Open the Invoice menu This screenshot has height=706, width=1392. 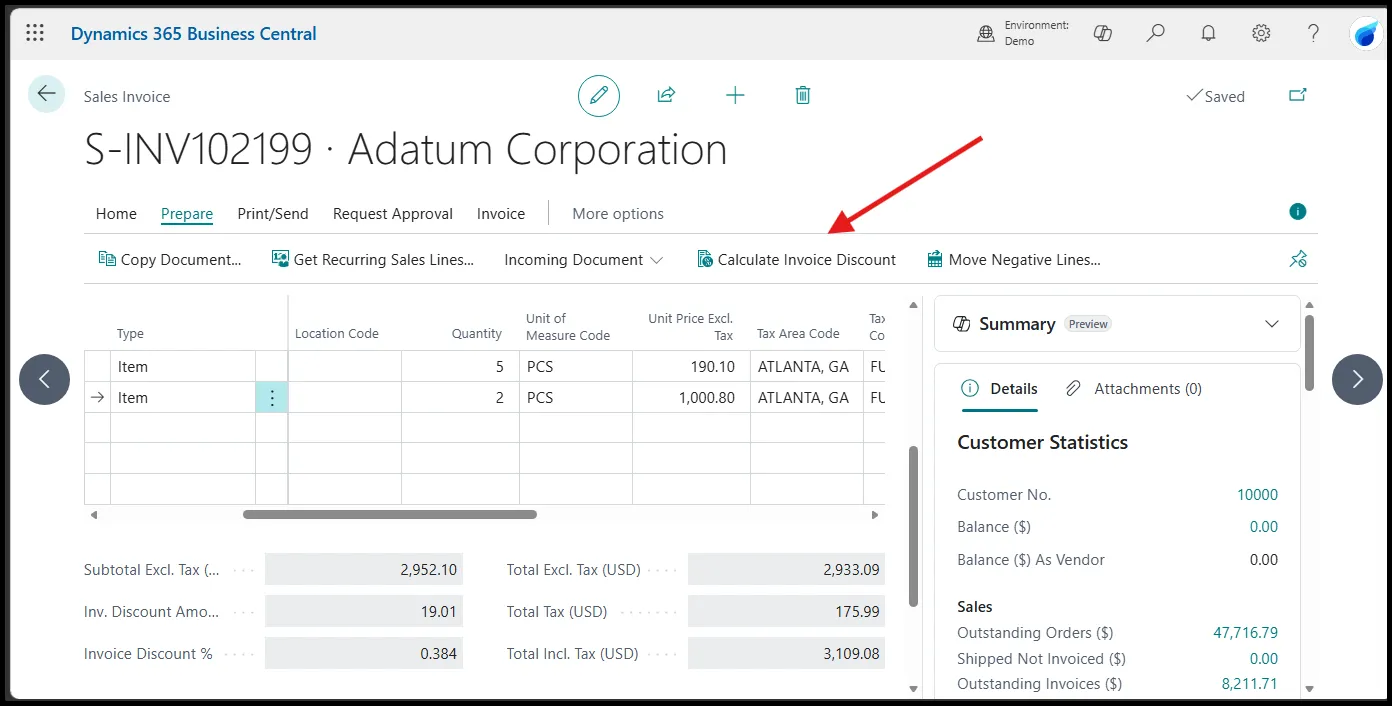coord(501,213)
